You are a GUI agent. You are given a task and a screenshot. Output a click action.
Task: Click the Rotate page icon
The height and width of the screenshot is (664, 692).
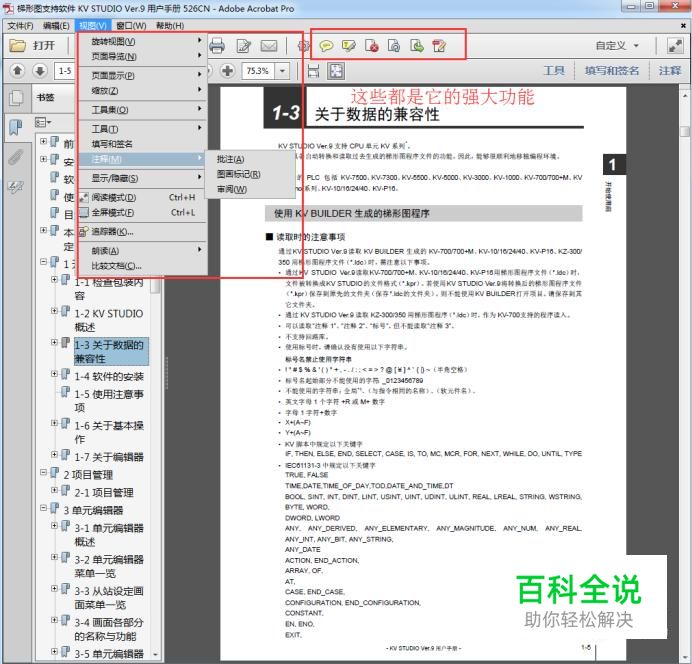(x=394, y=45)
